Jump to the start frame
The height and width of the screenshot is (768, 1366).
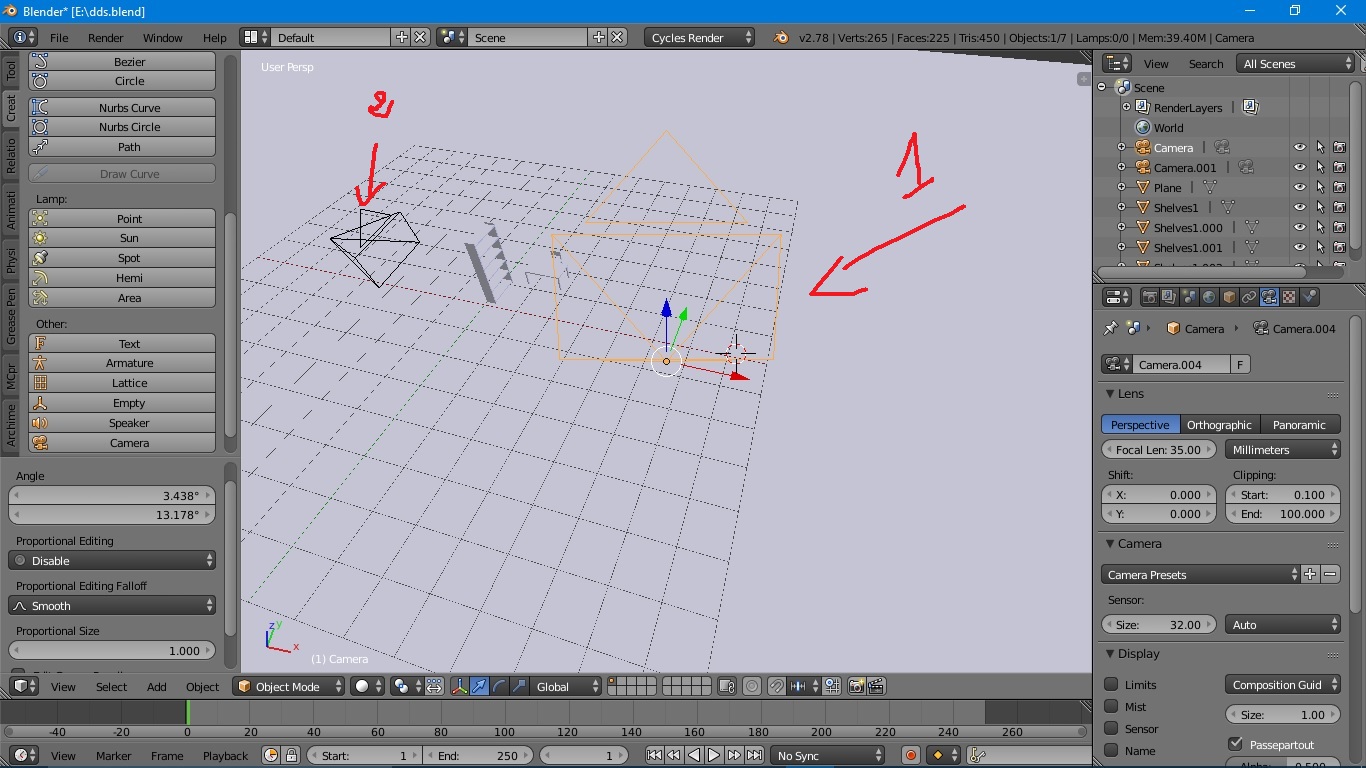pos(654,755)
